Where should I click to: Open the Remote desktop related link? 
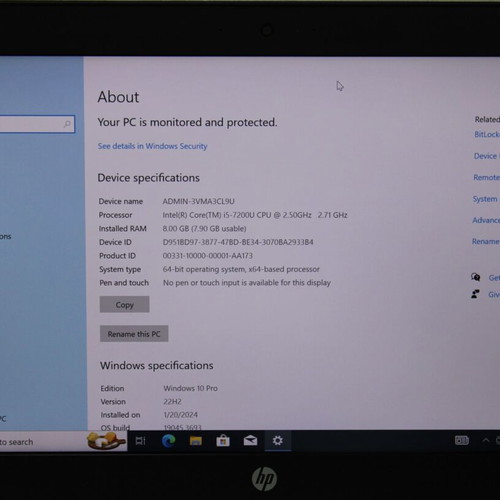click(x=486, y=177)
